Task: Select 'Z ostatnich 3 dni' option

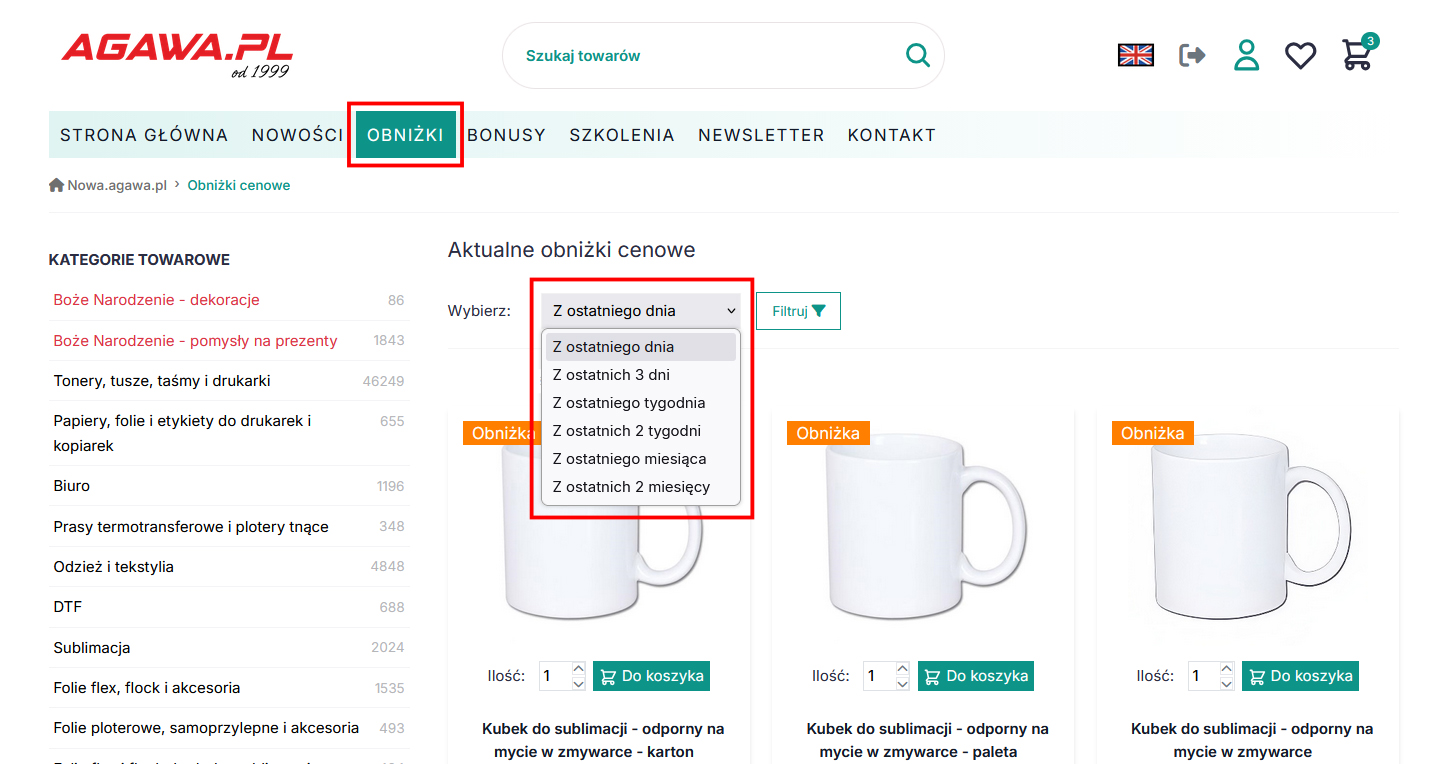Action: click(x=611, y=375)
